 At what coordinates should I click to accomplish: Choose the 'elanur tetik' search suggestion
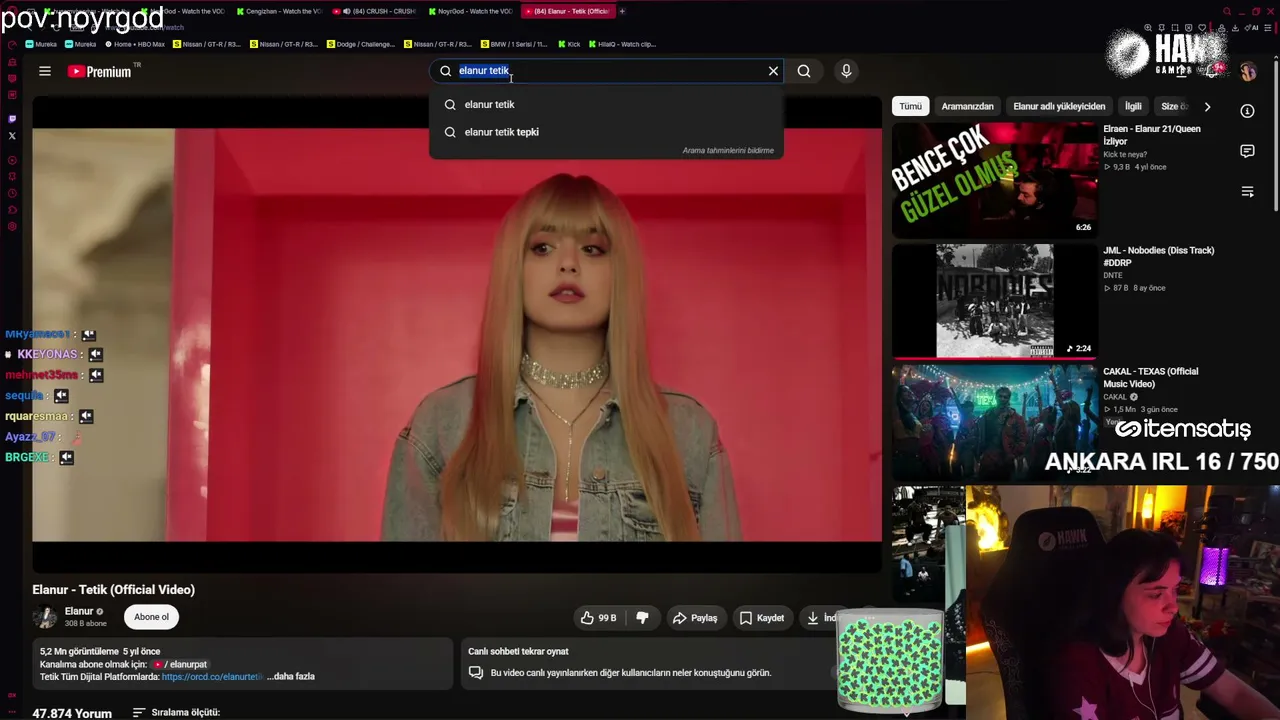(606, 104)
